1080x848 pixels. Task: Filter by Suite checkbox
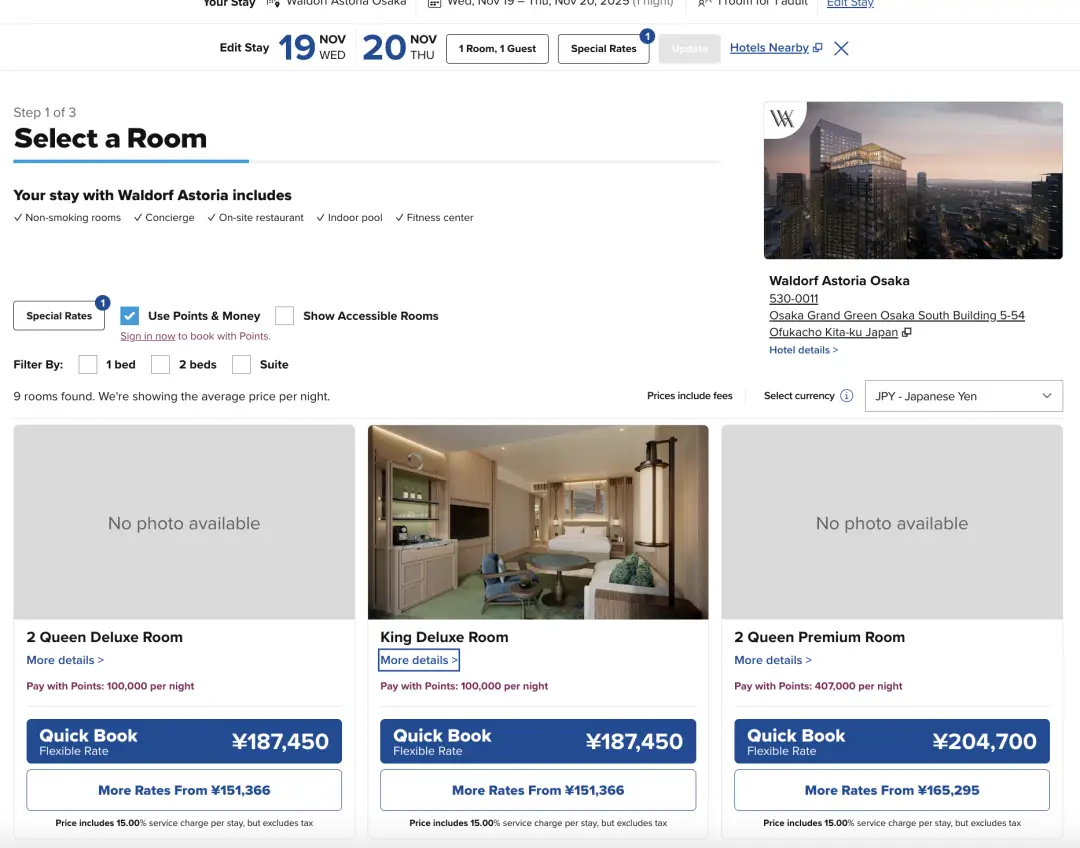coord(241,365)
